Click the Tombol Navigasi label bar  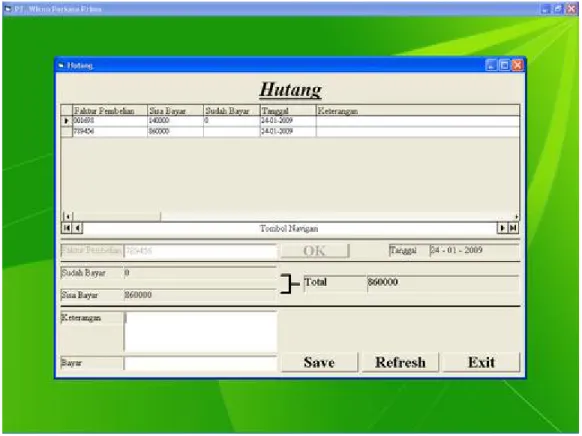point(290,228)
